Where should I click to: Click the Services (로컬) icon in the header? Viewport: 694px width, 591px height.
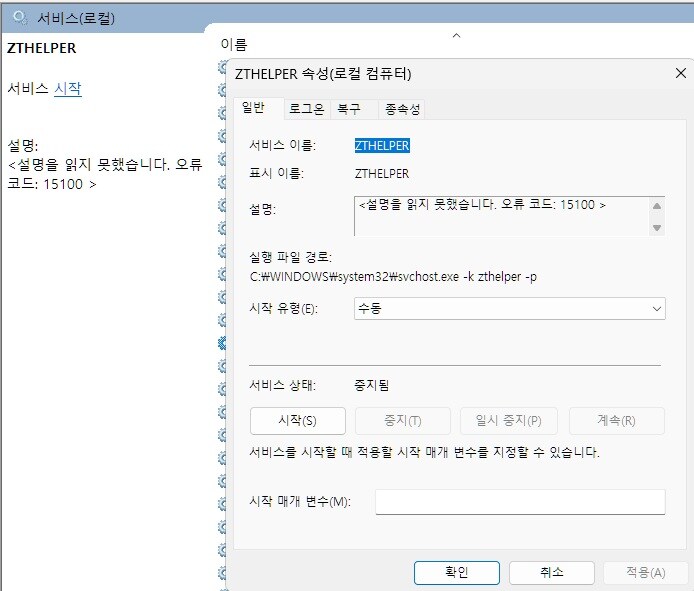click(x=19, y=18)
